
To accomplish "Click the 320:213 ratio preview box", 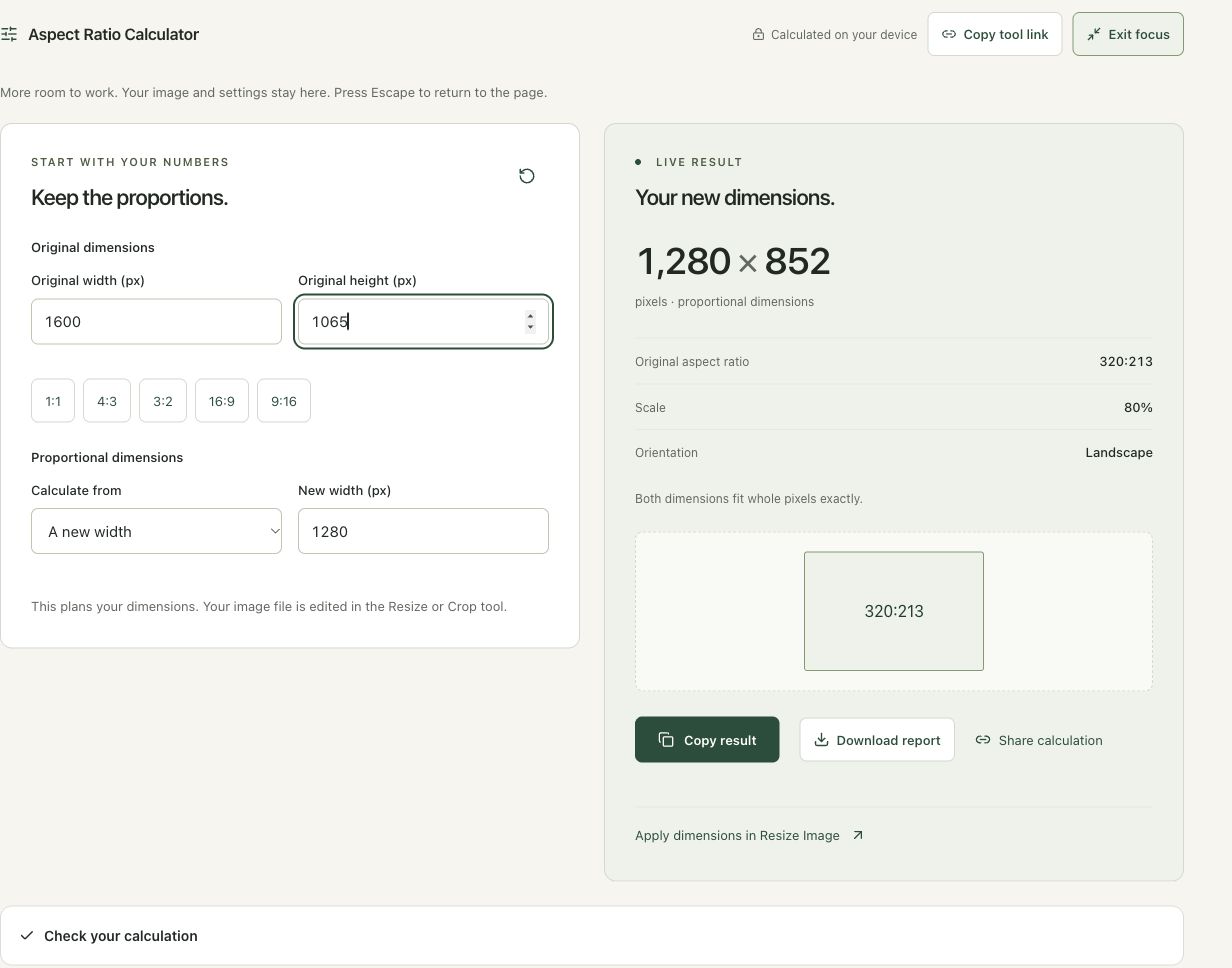I will 894,611.
